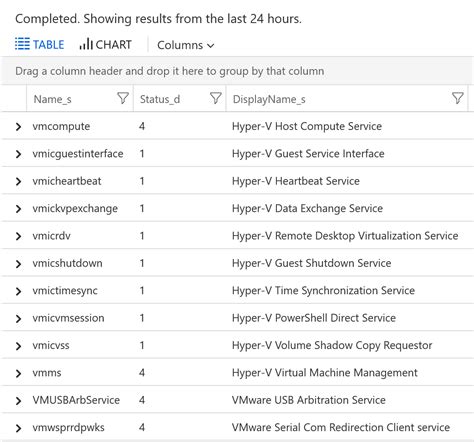
Task: Expand the VMUSBArbService row
Action: [x=18, y=400]
